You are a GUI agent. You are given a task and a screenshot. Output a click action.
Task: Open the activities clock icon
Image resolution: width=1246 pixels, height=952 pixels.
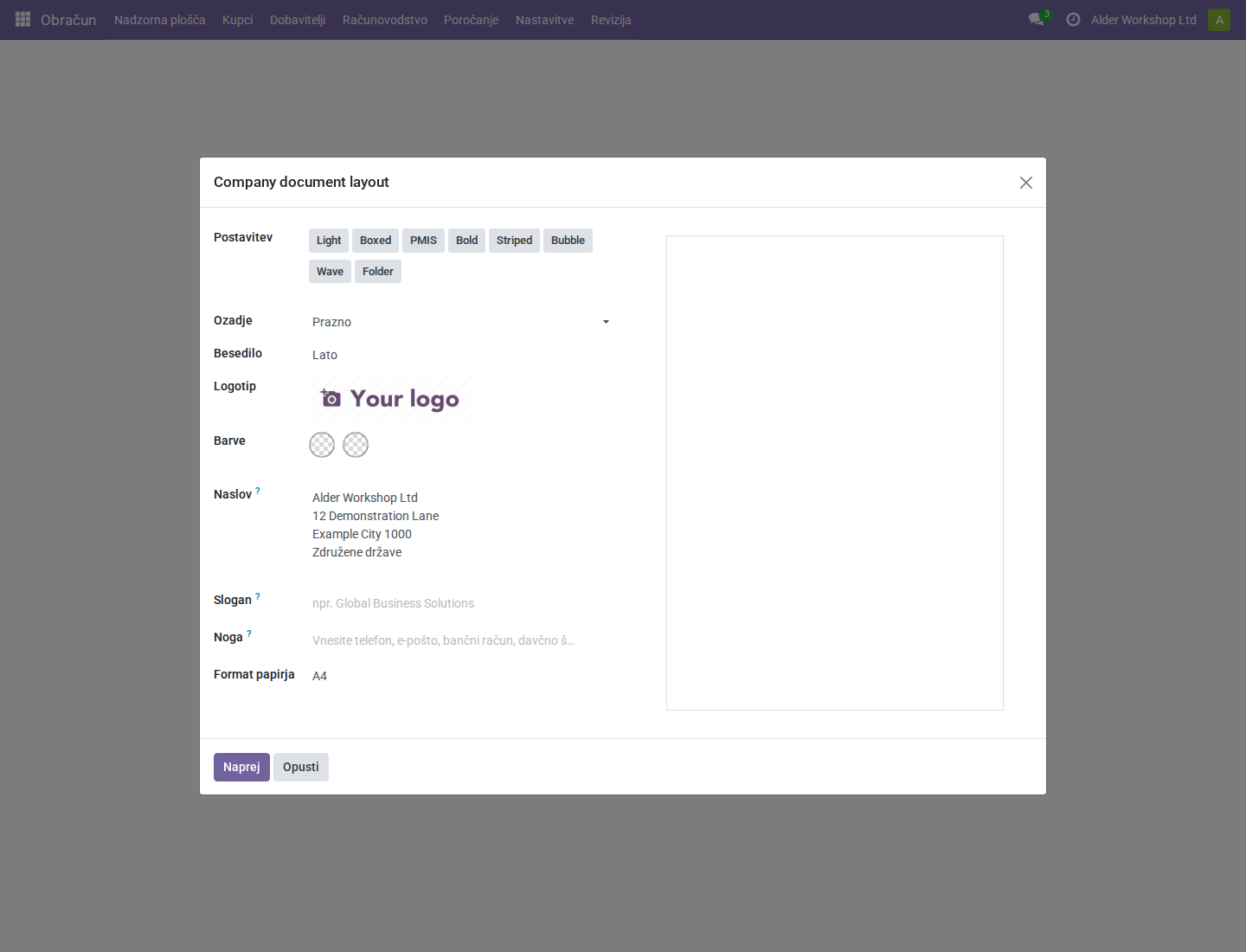pyautogui.click(x=1073, y=19)
